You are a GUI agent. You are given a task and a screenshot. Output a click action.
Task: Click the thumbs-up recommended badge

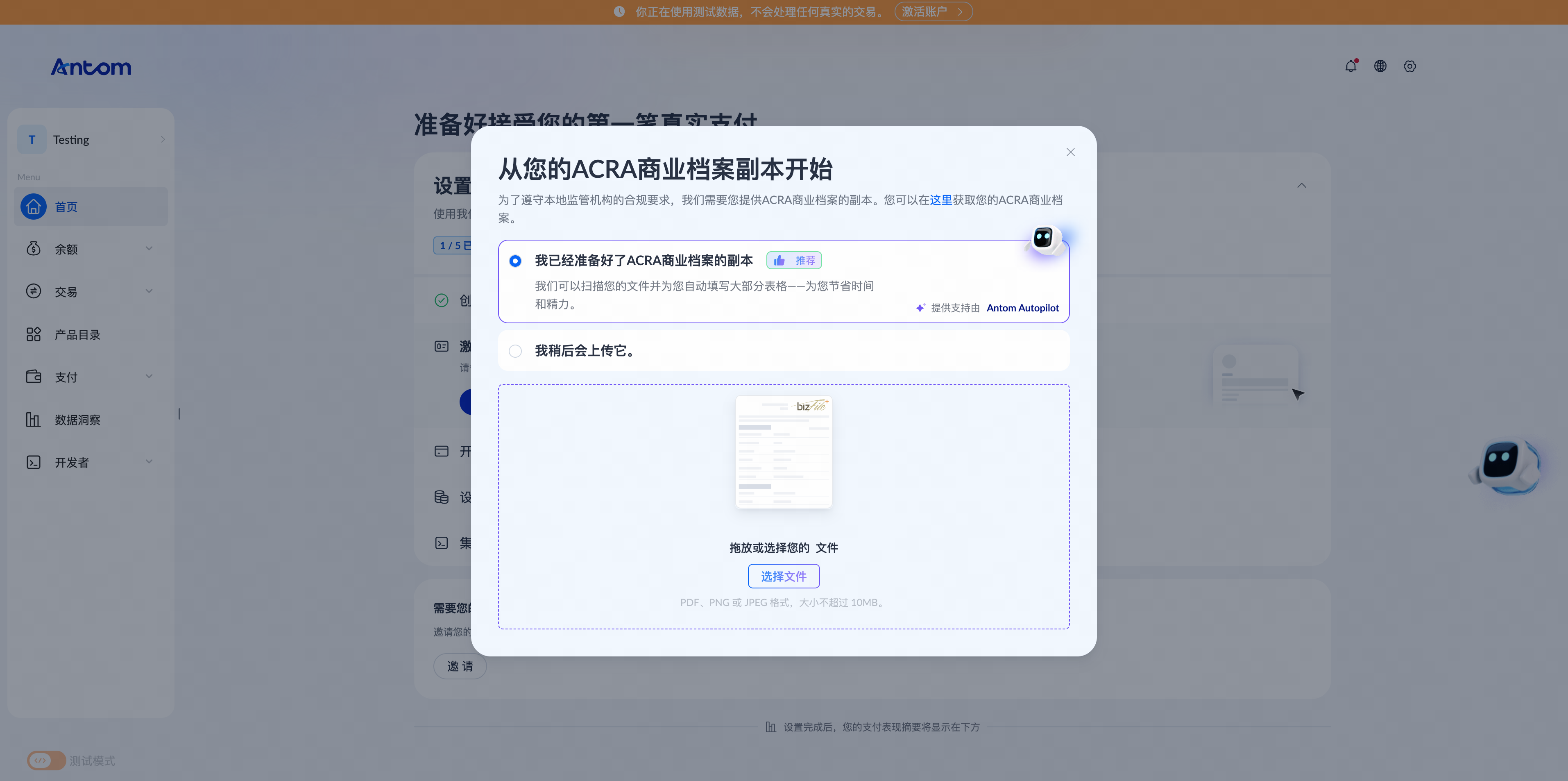click(794, 260)
